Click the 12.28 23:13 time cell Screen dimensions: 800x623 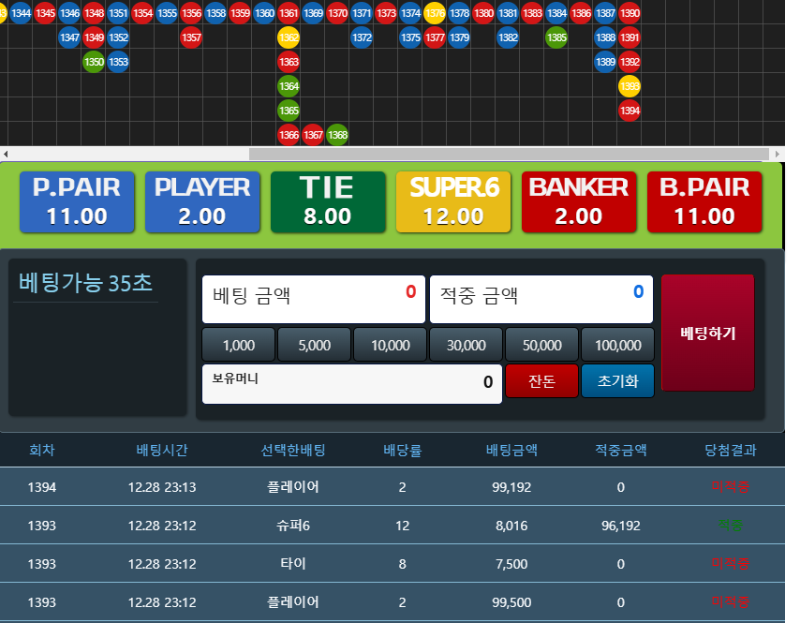[162, 487]
